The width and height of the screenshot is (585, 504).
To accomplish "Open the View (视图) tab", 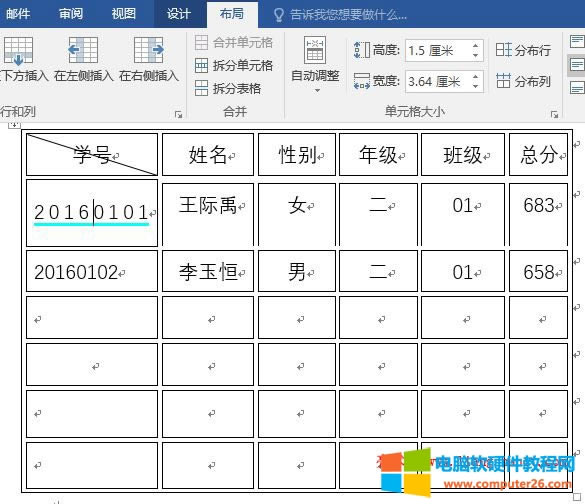I will click(123, 14).
